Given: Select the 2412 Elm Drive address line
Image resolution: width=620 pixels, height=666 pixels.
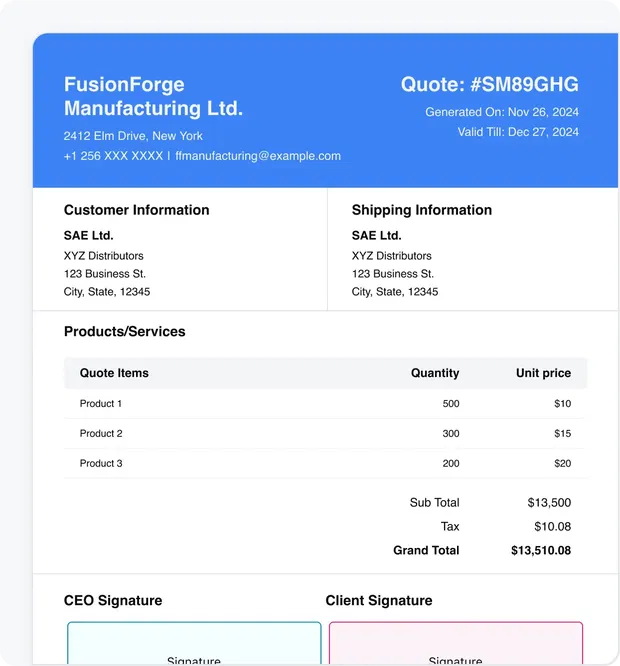Looking at the screenshot, I should click(x=133, y=136).
